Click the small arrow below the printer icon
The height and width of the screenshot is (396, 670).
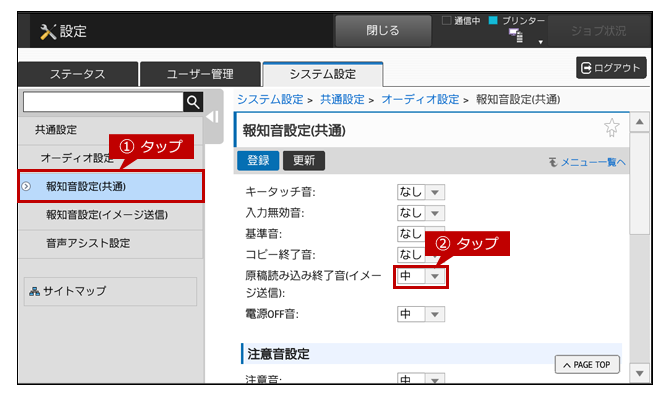pyautogui.click(x=541, y=42)
